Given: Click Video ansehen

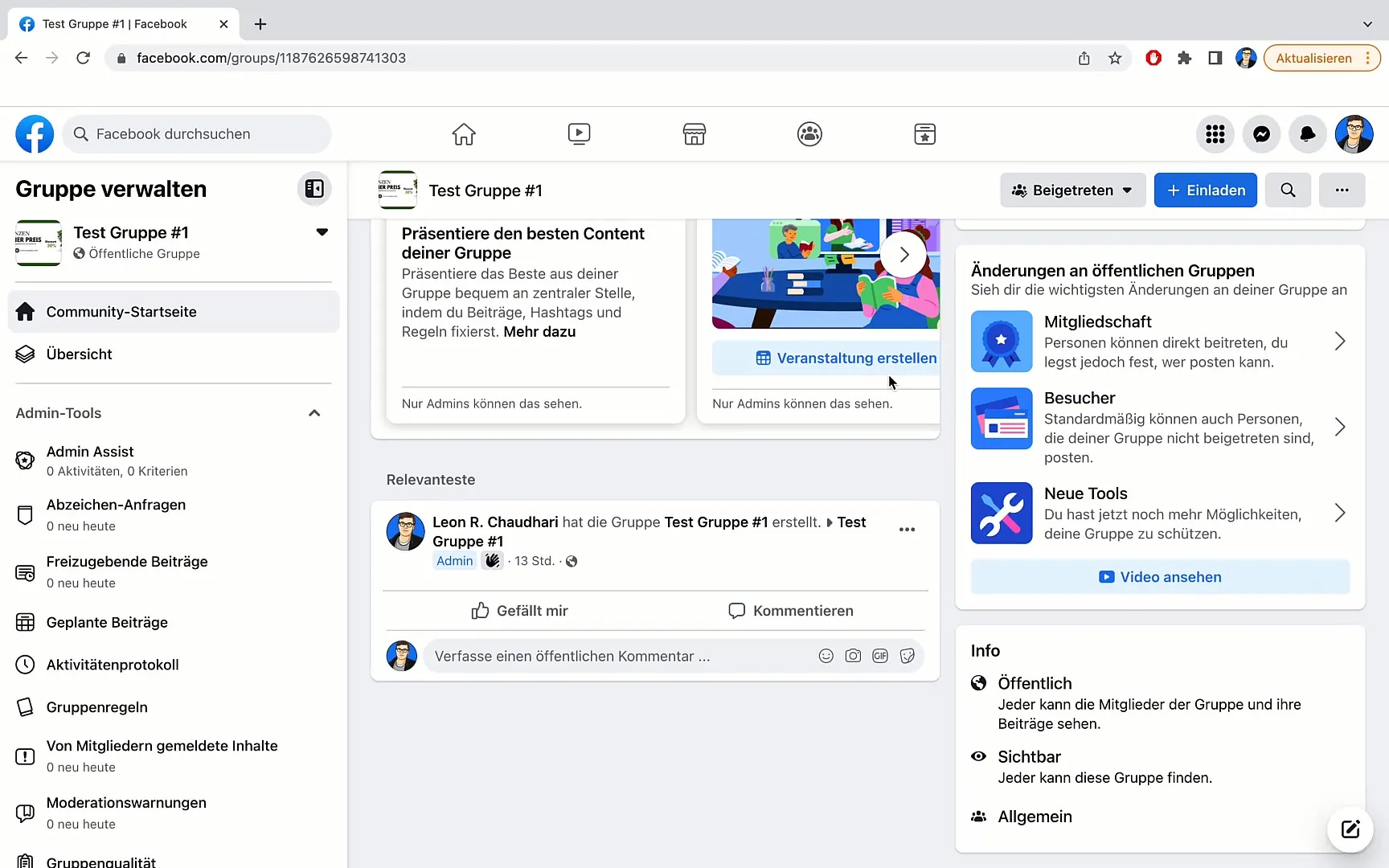Looking at the screenshot, I should pos(1160,577).
